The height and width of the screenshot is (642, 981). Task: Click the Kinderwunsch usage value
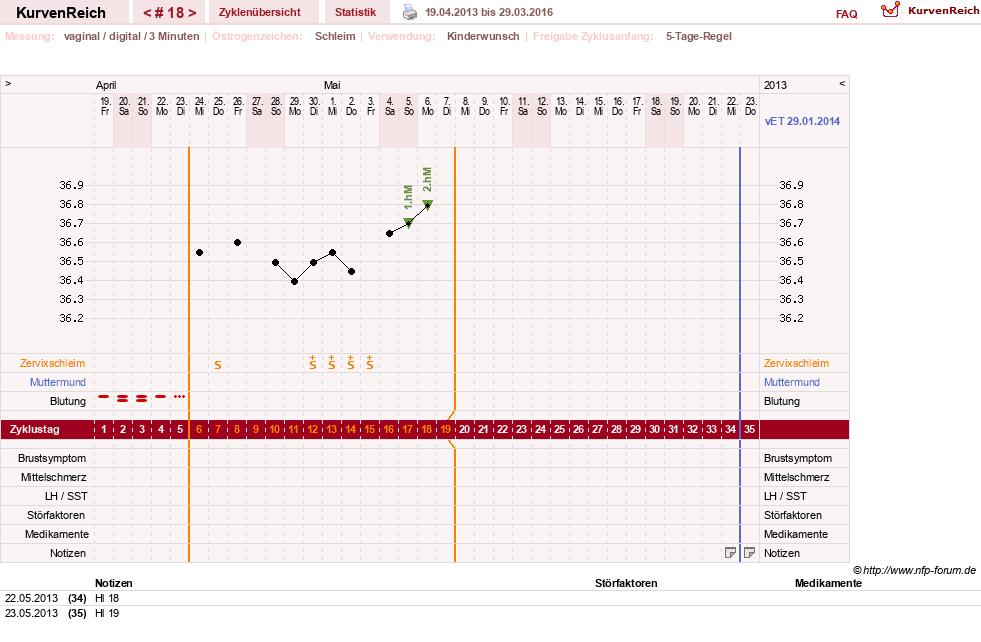[x=483, y=36]
